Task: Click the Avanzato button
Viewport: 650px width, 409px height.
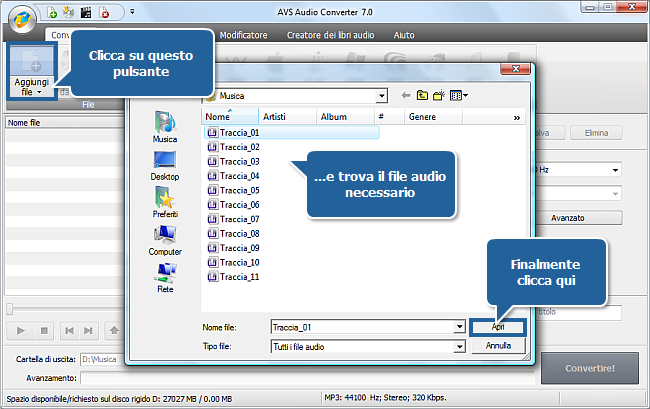Action: point(579,218)
